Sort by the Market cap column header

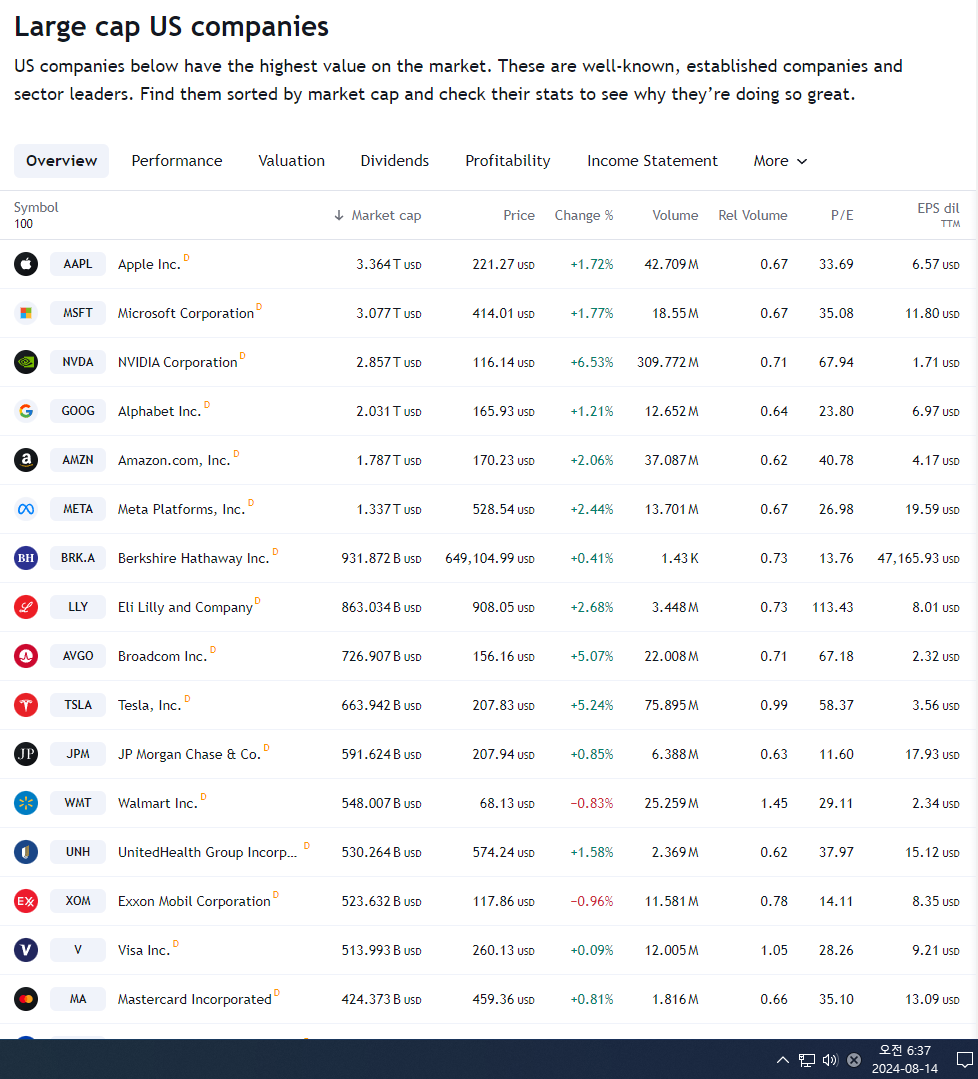click(386, 215)
